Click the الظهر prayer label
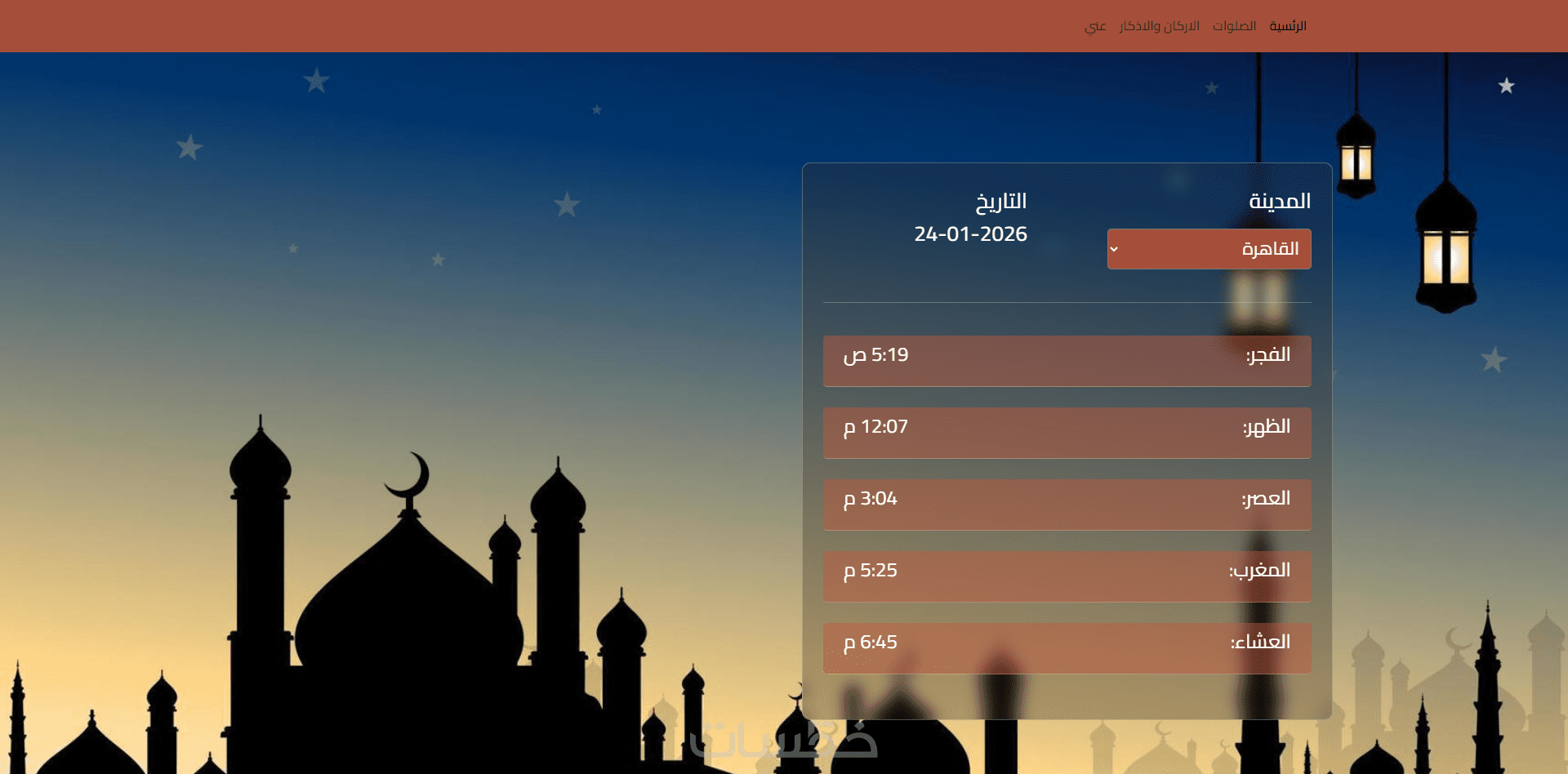 click(x=1267, y=427)
